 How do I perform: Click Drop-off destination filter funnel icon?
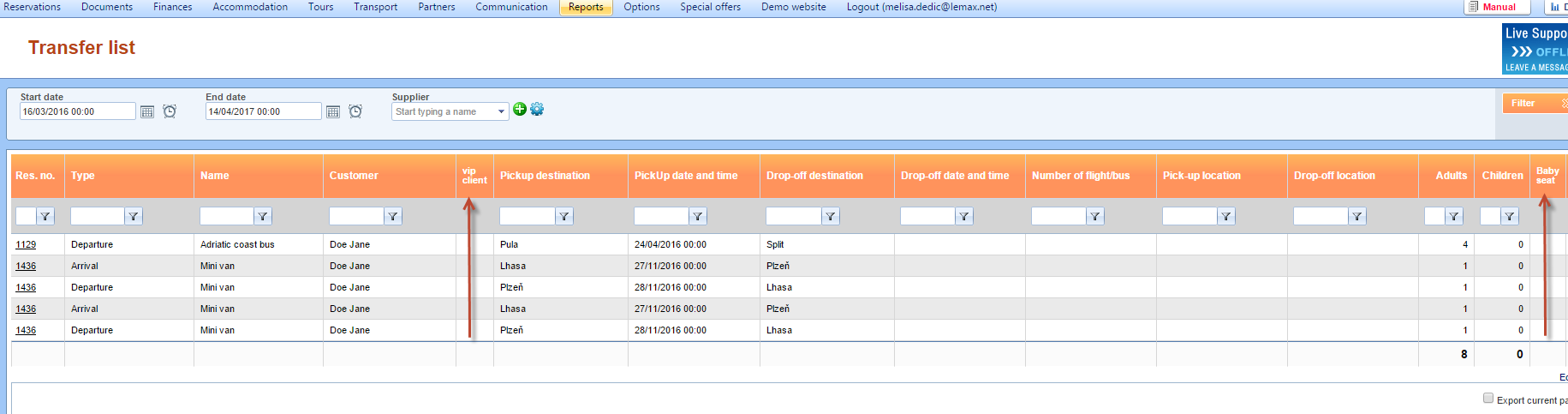(831, 216)
